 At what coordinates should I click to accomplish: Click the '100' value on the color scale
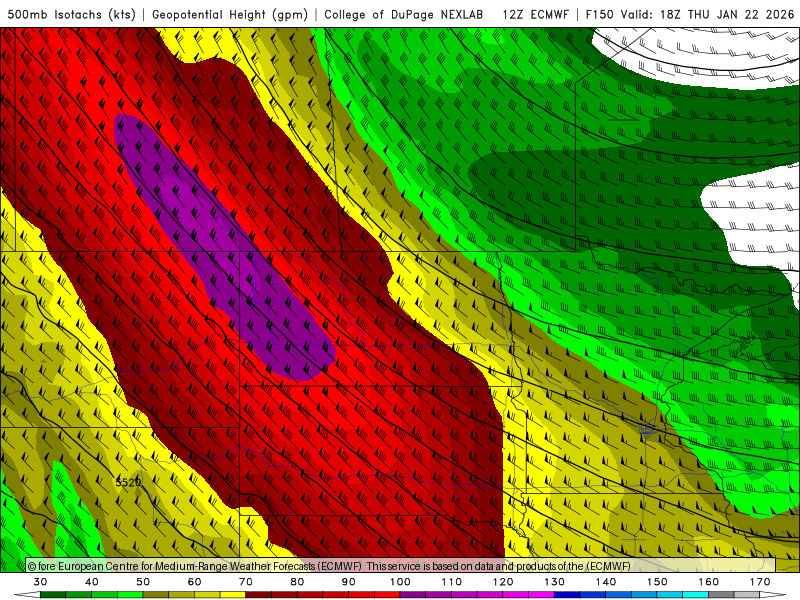[x=400, y=582]
